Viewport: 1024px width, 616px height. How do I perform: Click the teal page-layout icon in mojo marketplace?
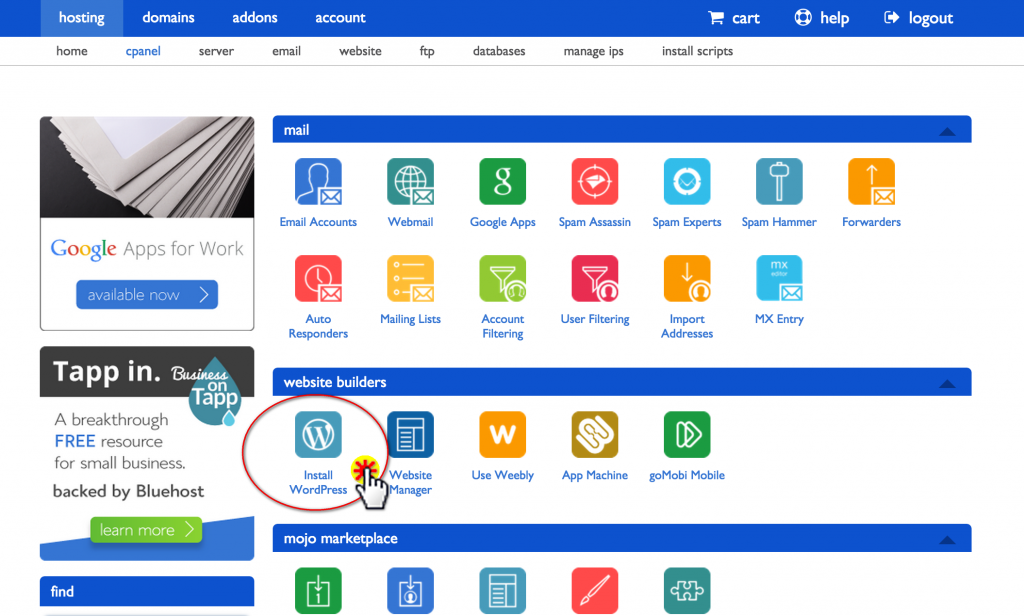coord(502,591)
